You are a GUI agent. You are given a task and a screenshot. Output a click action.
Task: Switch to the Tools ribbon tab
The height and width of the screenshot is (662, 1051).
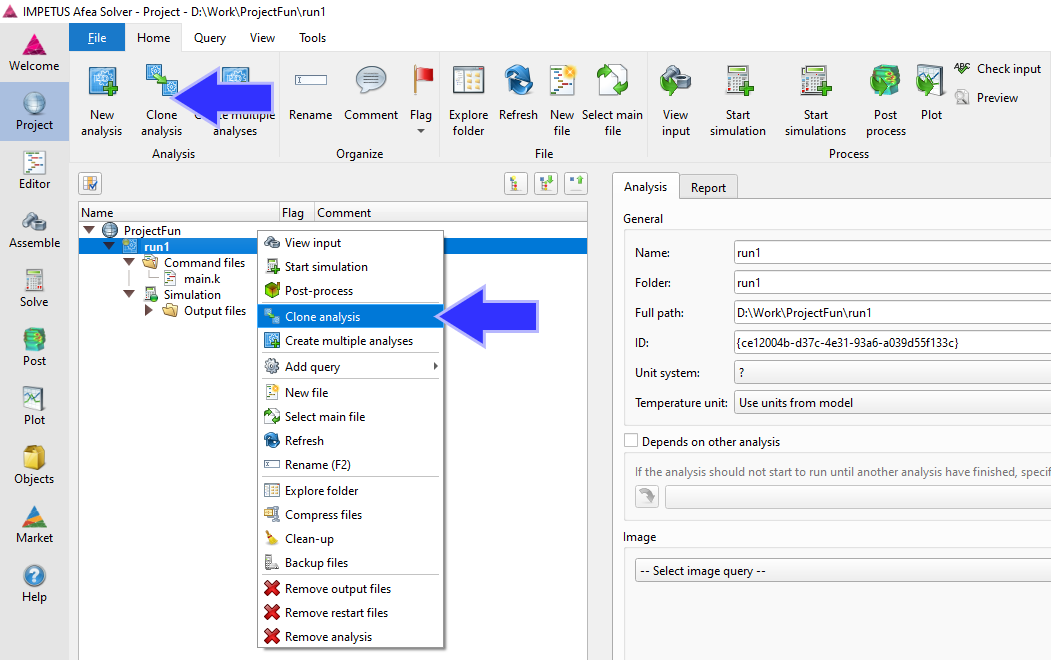point(312,38)
